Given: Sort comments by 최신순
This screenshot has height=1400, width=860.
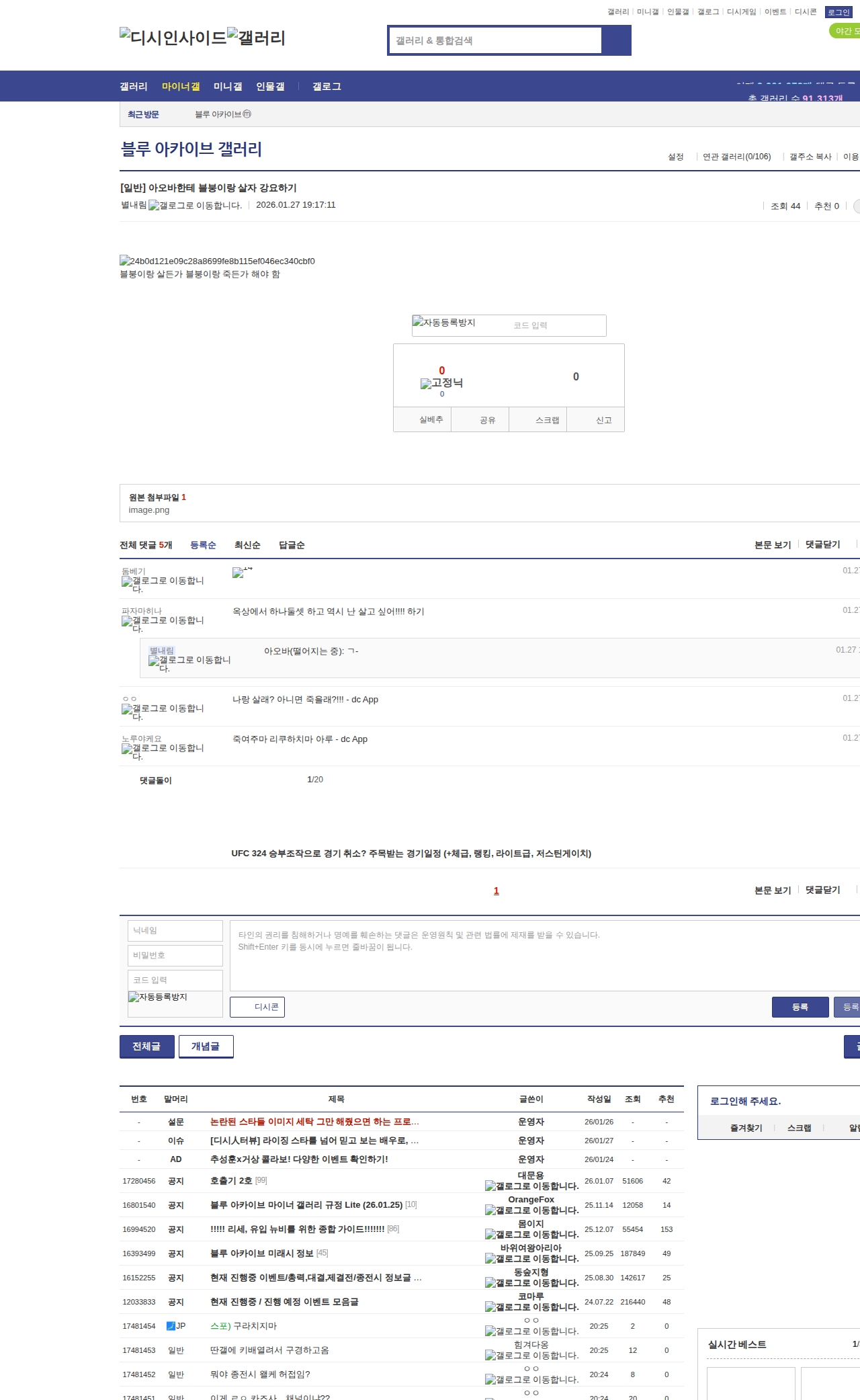Looking at the screenshot, I should (x=247, y=545).
